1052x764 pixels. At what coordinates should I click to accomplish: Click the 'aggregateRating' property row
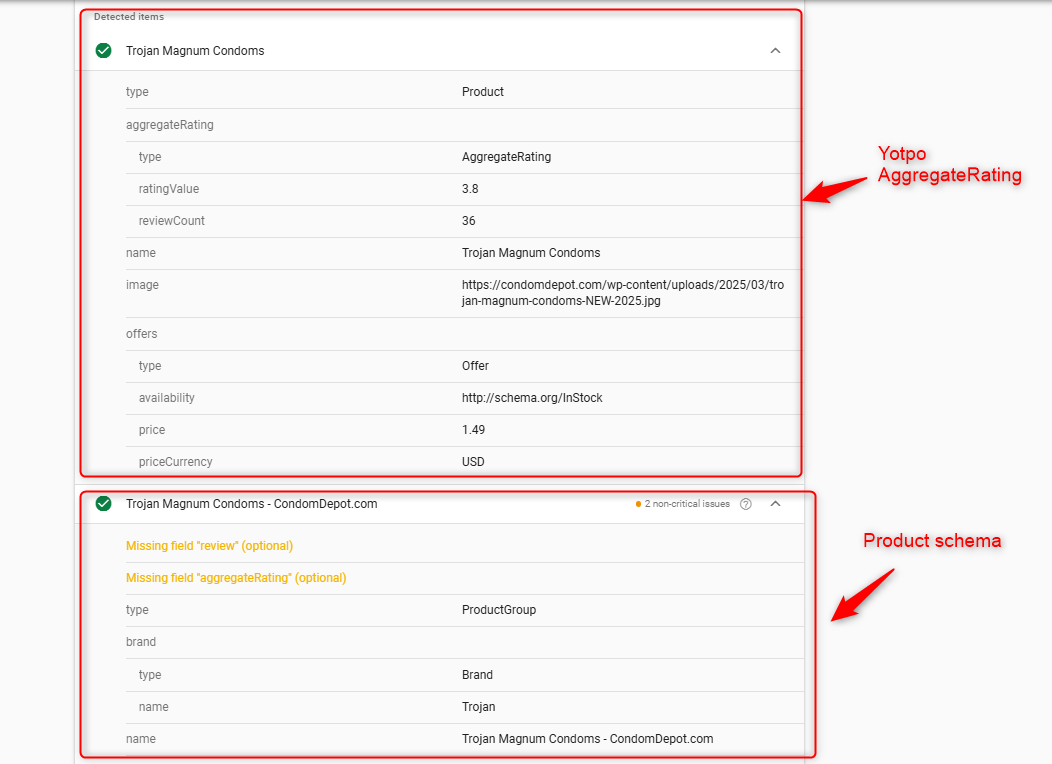tap(463, 125)
